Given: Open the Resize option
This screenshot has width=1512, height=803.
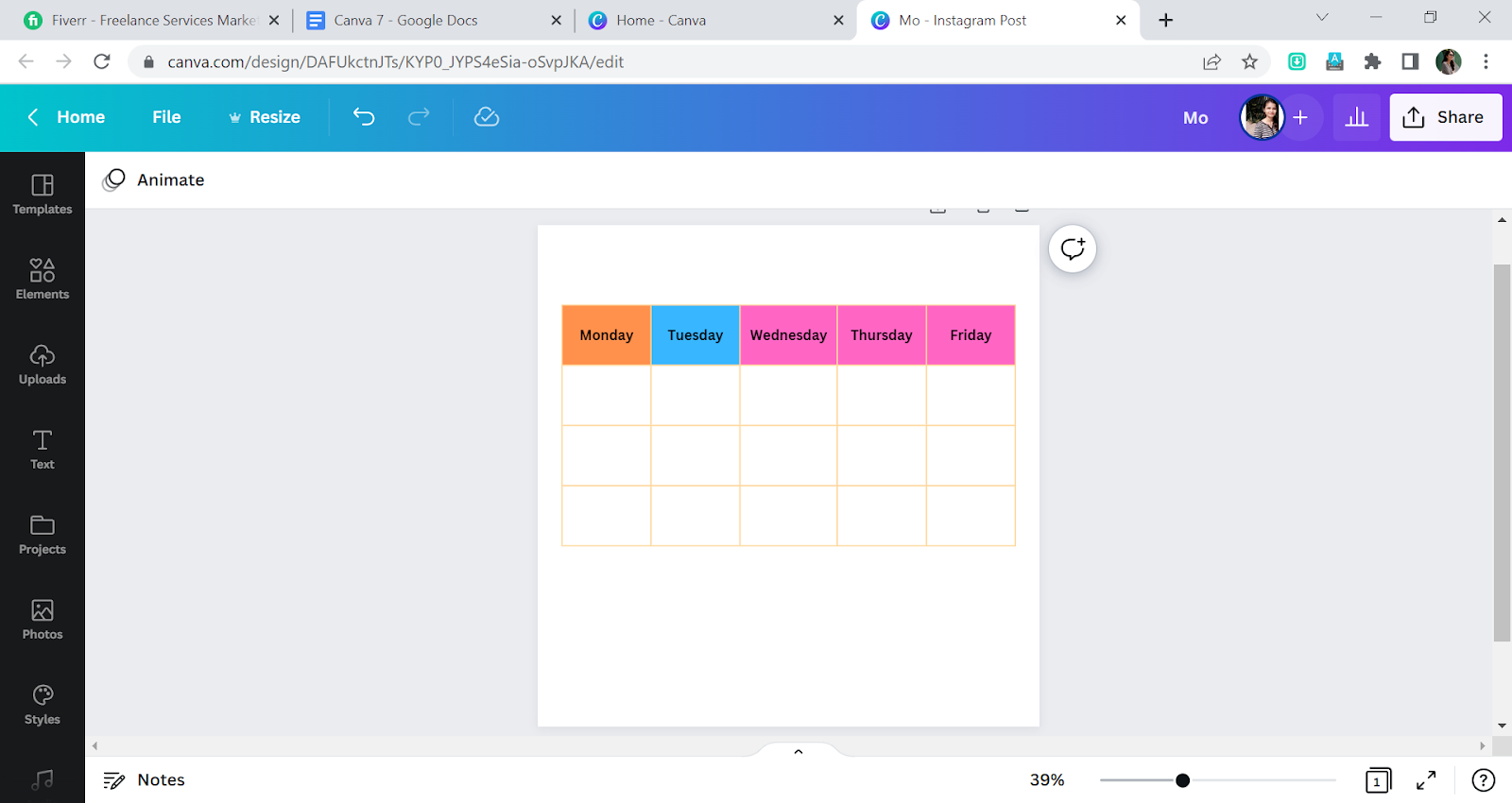Looking at the screenshot, I should coord(265,117).
